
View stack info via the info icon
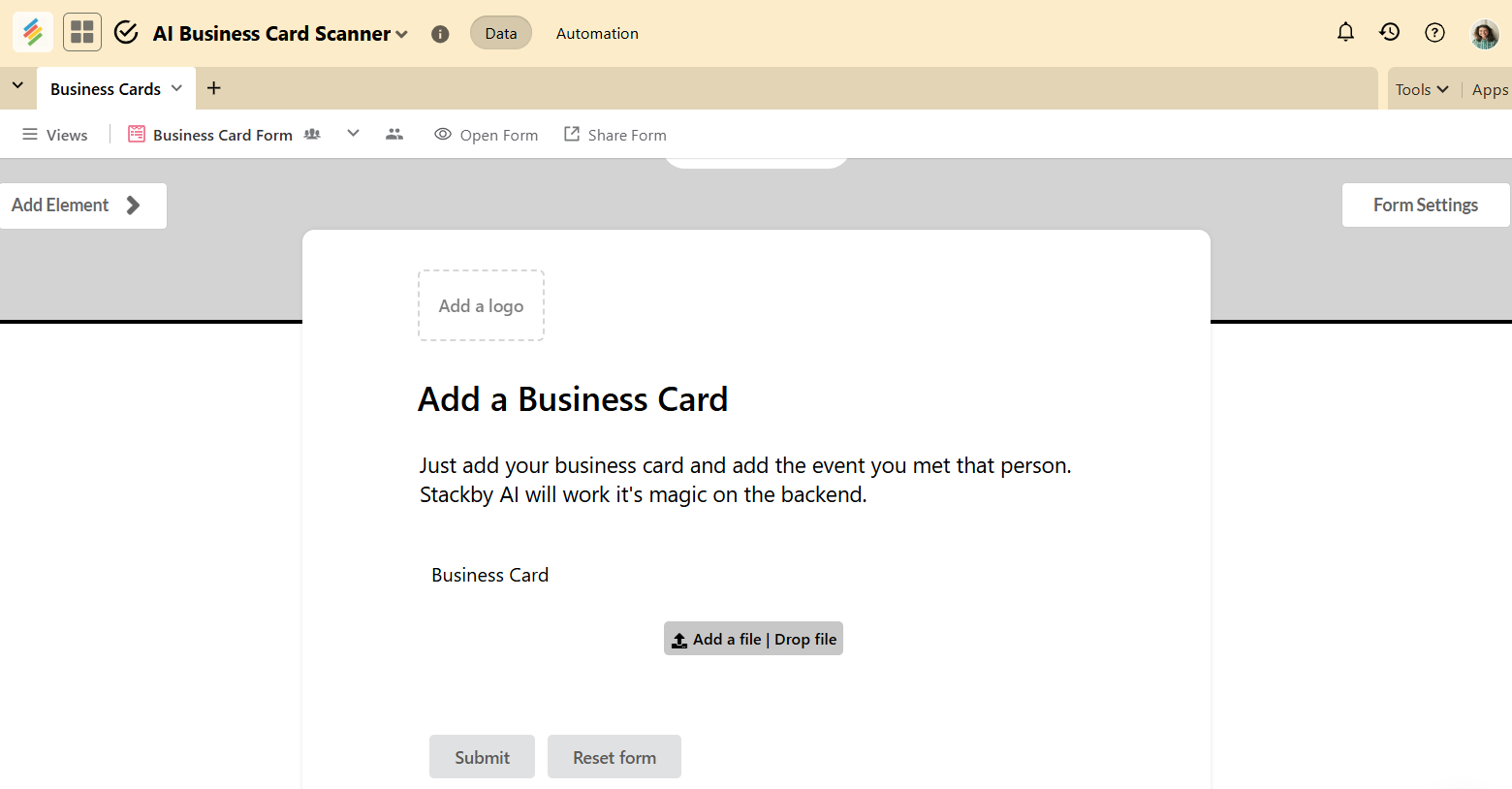(440, 33)
